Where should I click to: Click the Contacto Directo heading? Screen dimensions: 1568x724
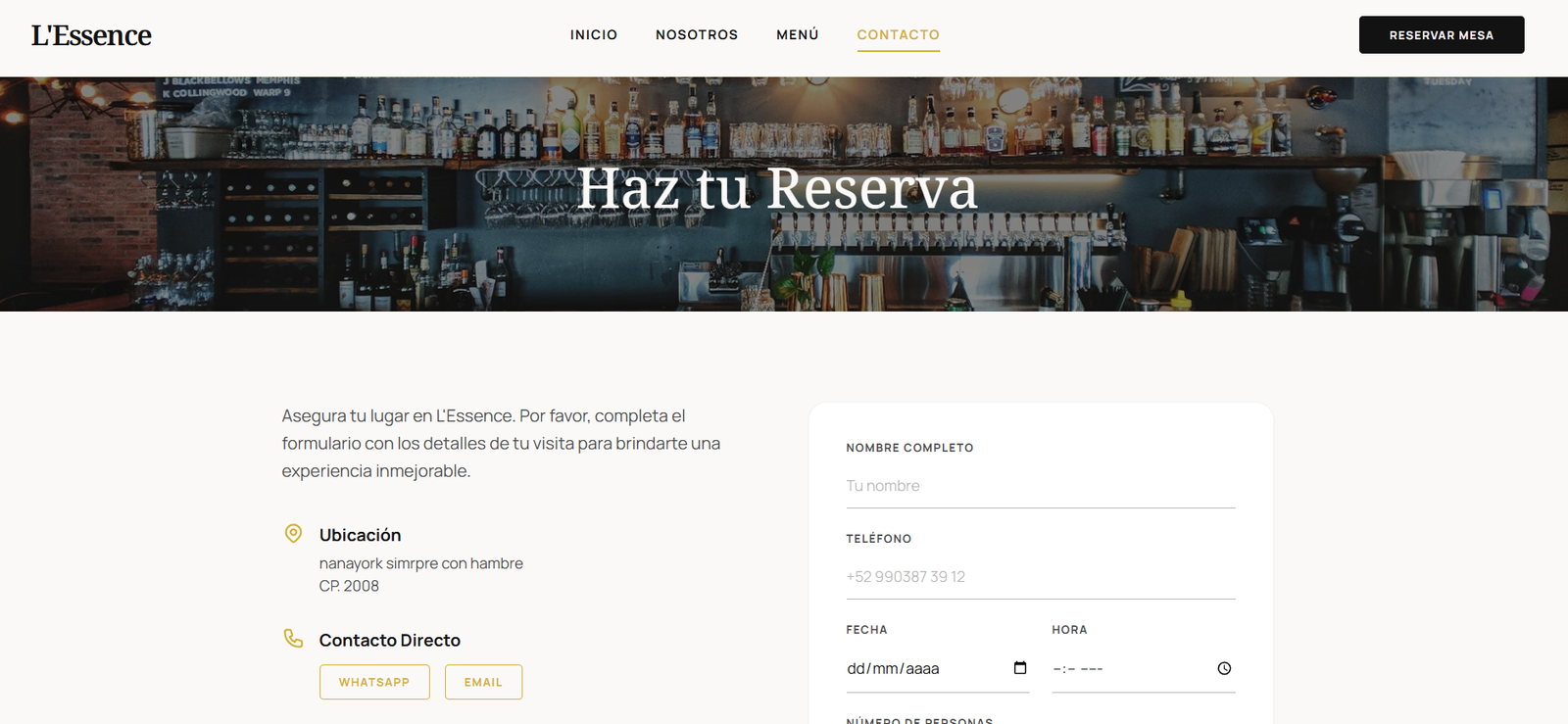(390, 640)
